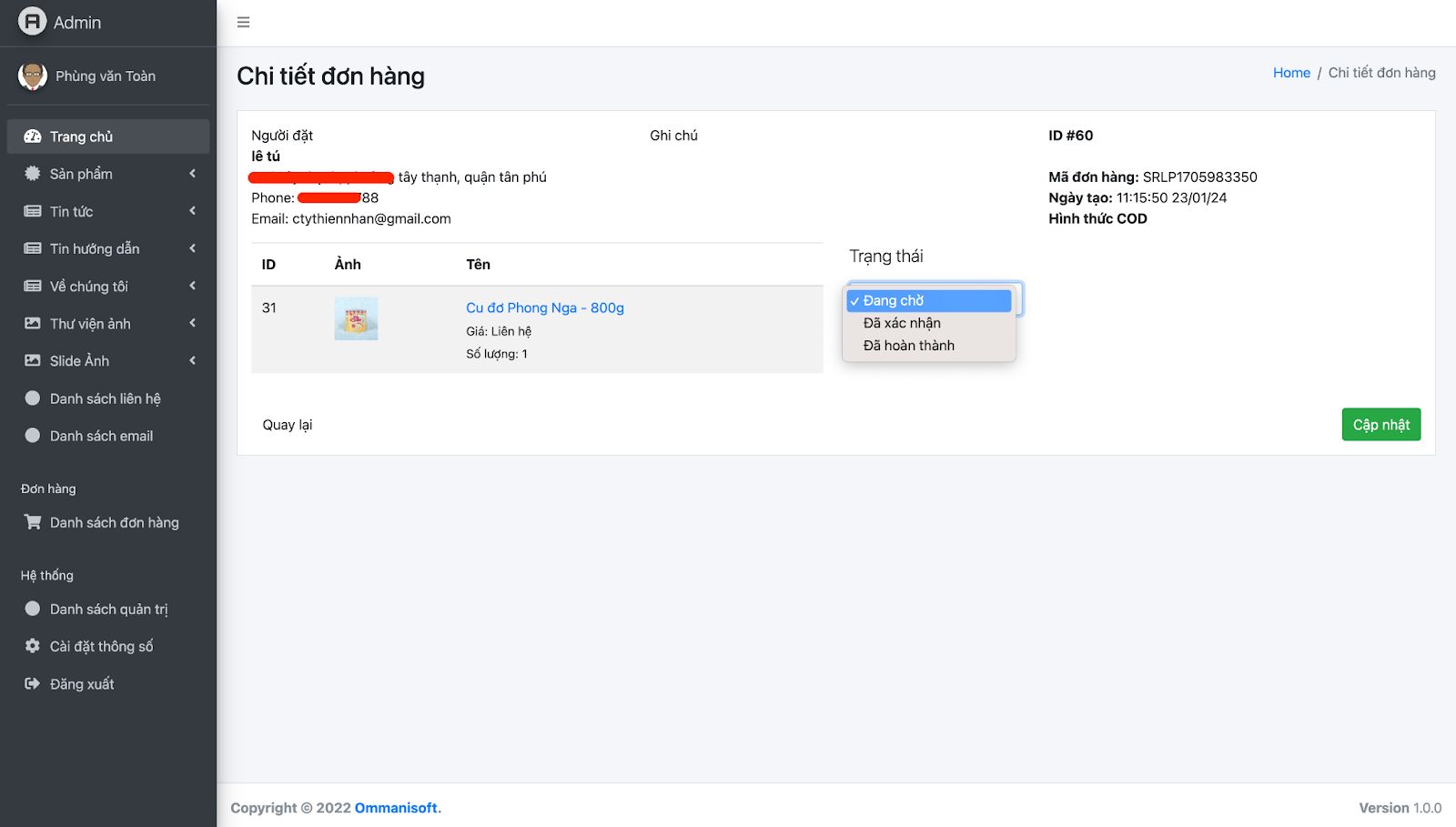Expand the Tin tức submenu arrow
The width and height of the screenshot is (1456, 827).
click(x=192, y=211)
